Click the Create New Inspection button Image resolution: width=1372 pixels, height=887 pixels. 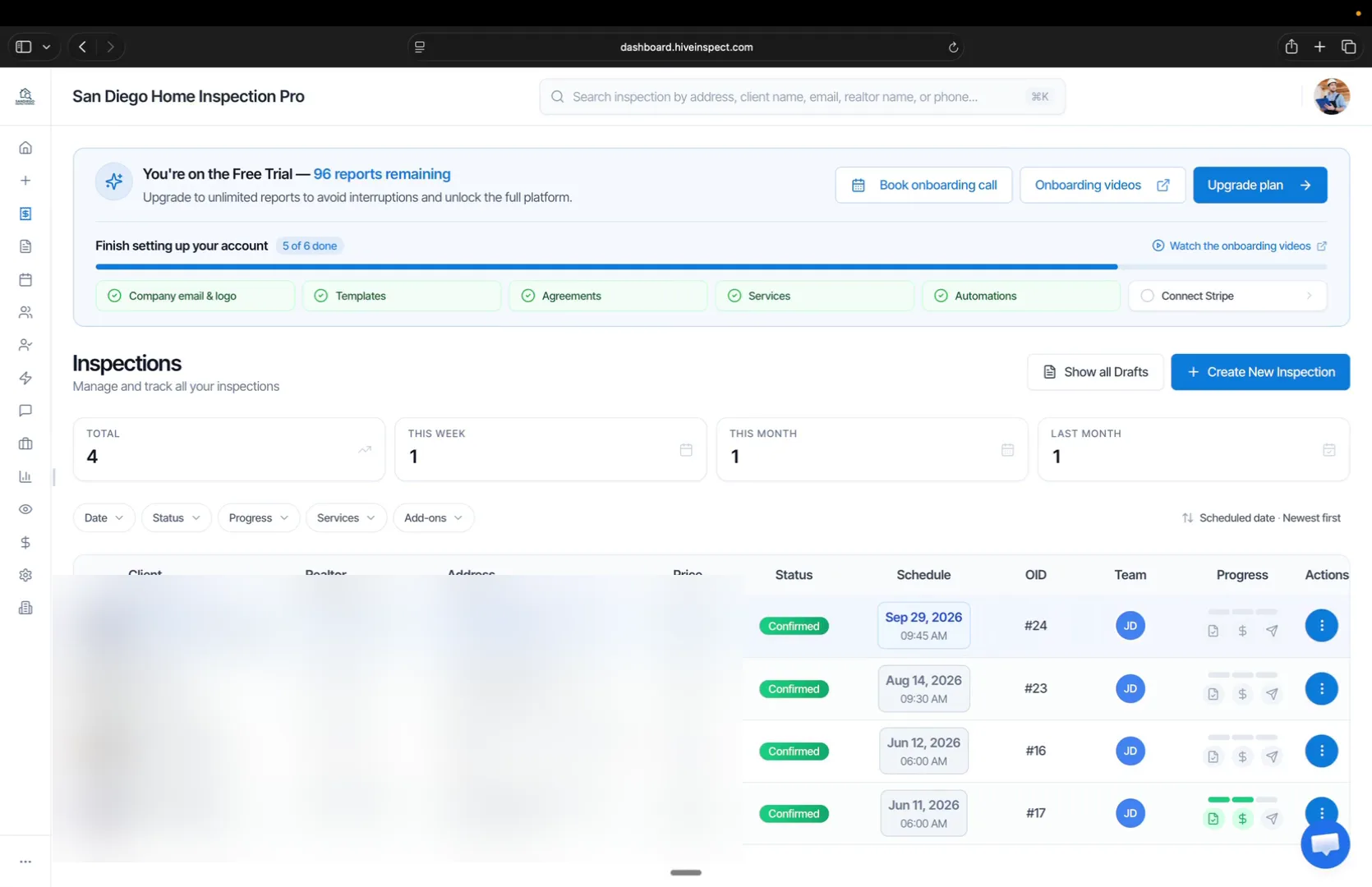coord(1260,372)
